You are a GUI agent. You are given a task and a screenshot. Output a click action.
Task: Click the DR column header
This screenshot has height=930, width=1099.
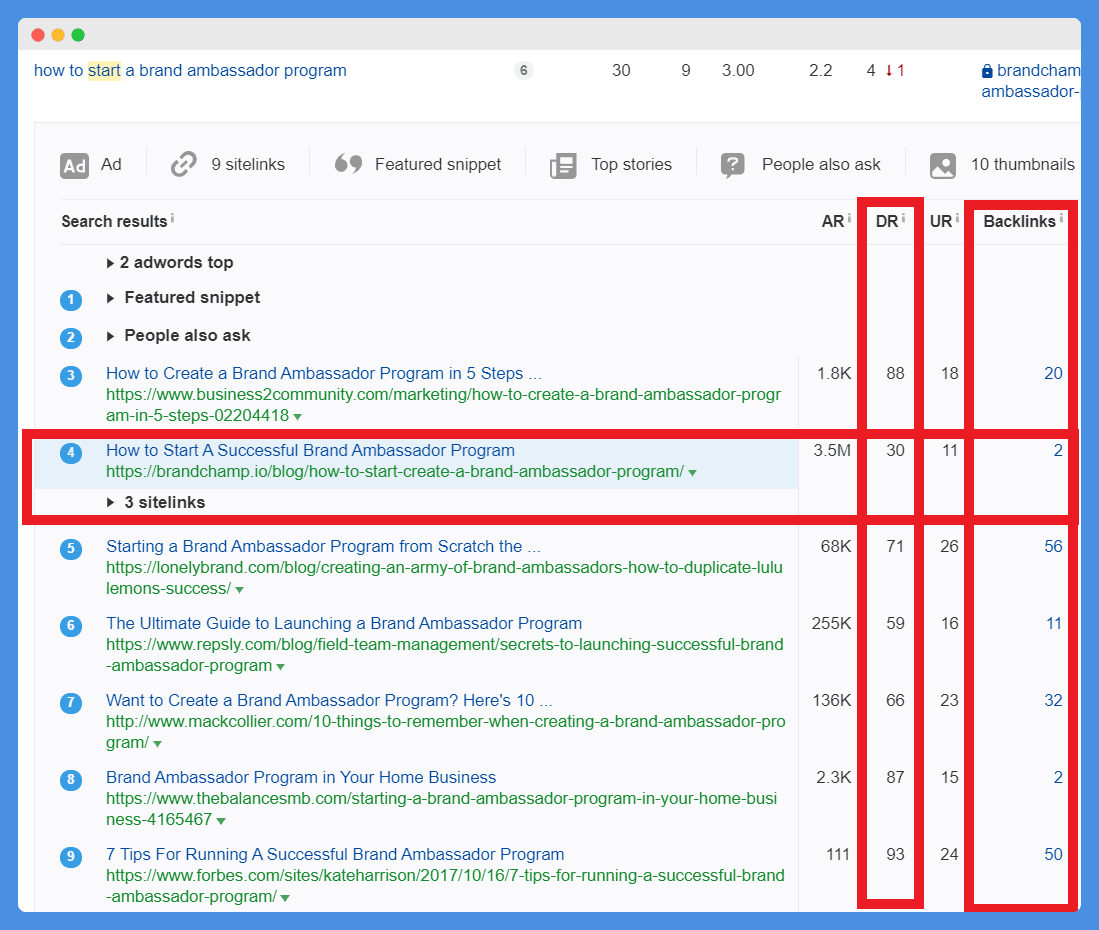(x=887, y=221)
